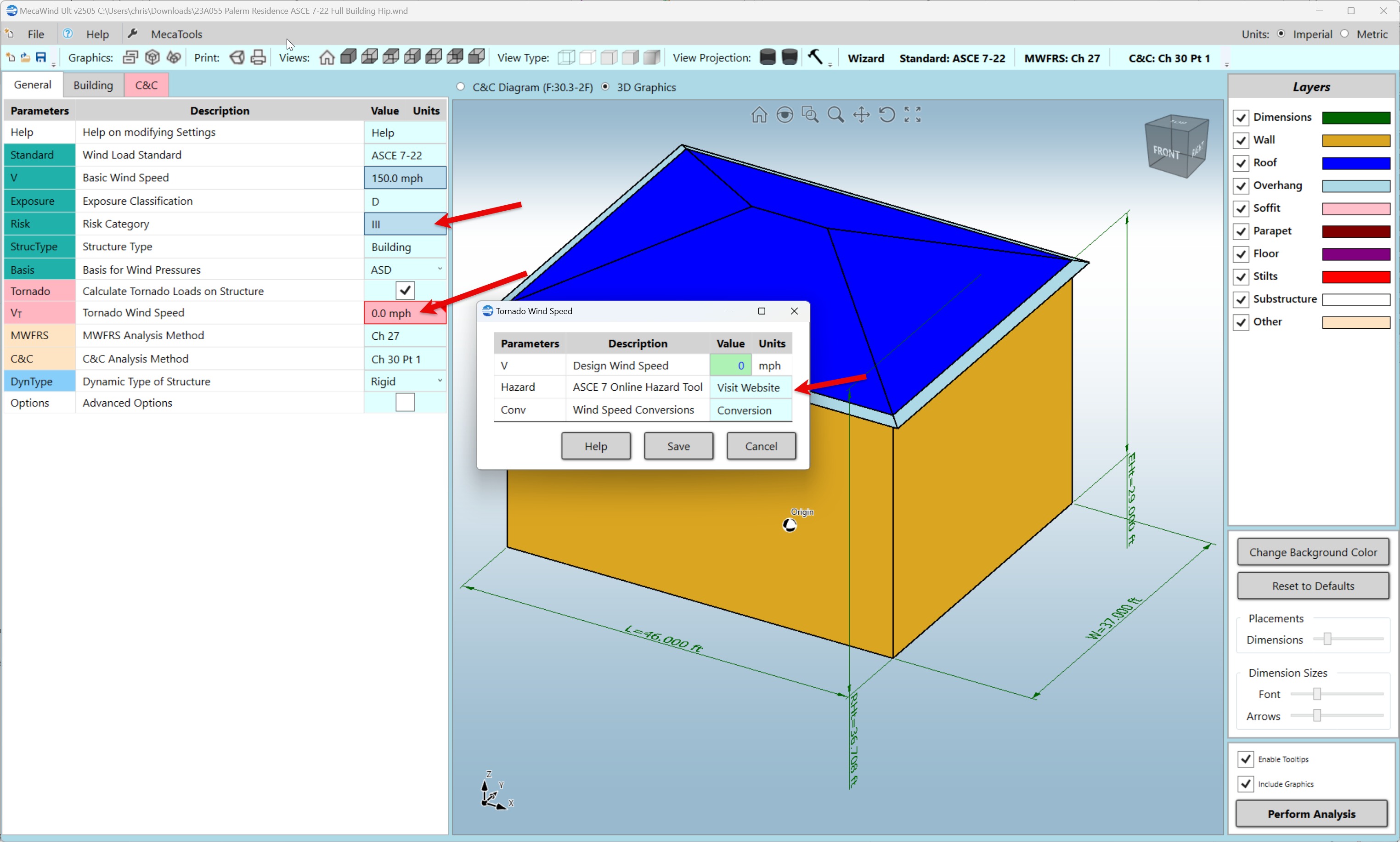Click the Roof layer blue color swatch

[1355, 163]
